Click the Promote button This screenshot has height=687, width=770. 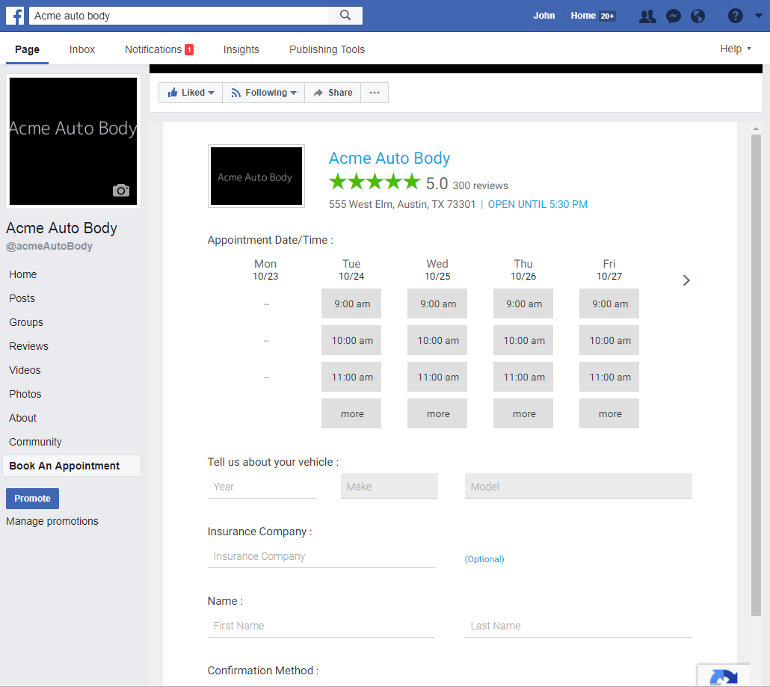[x=32, y=498]
